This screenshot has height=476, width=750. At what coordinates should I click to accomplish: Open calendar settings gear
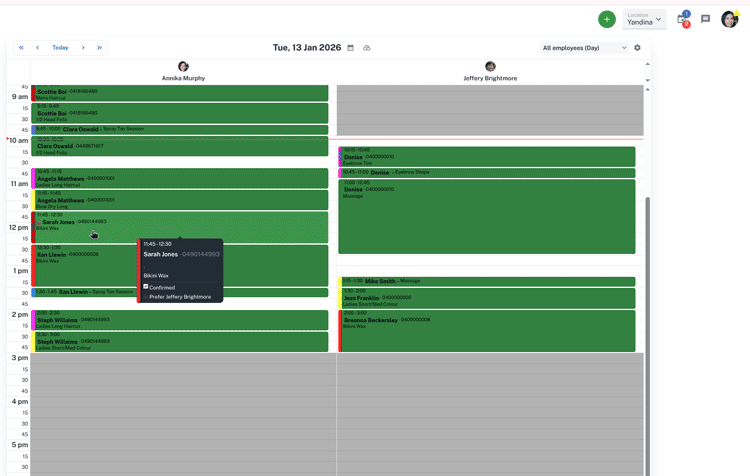(x=637, y=48)
